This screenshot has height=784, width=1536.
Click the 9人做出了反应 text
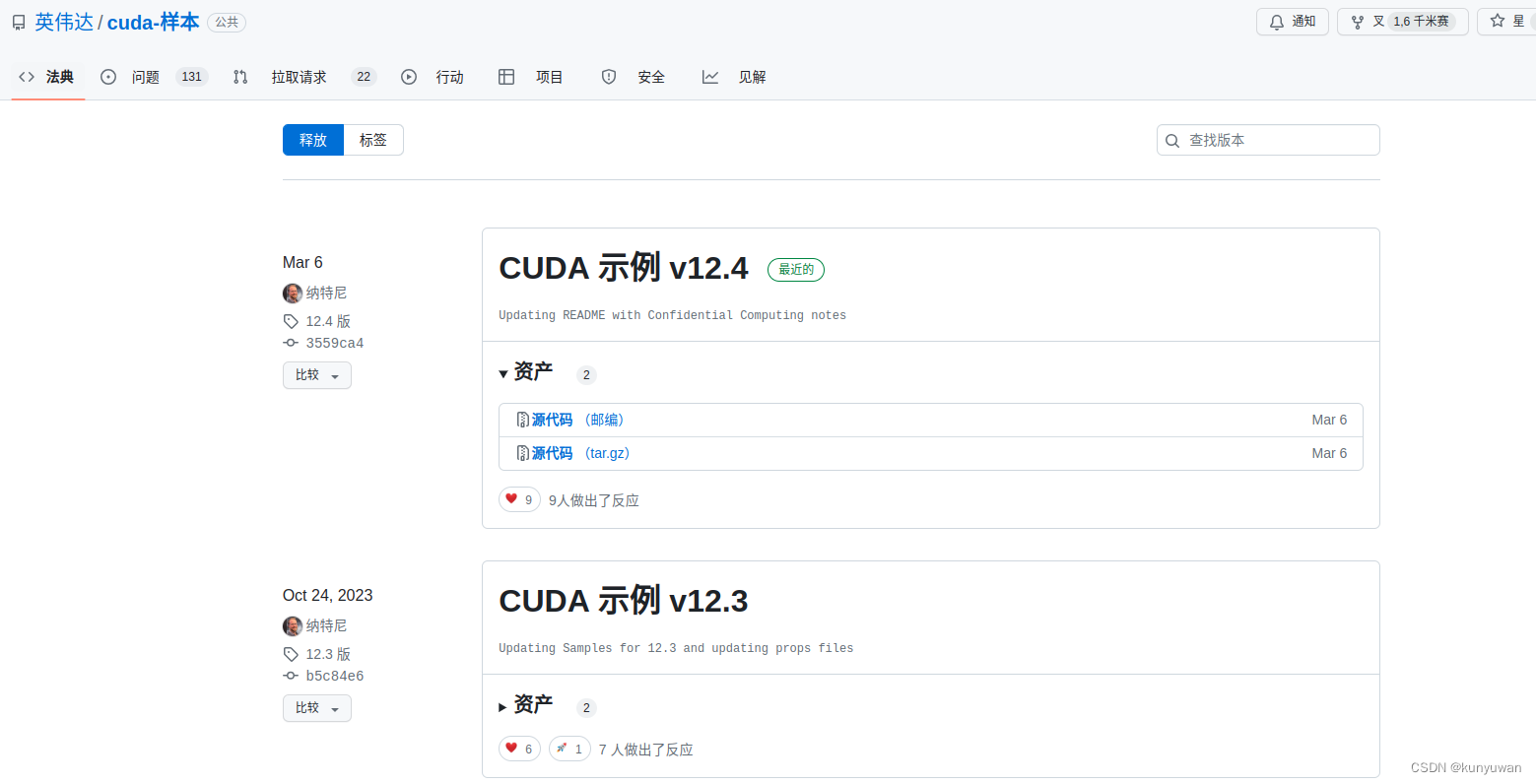(594, 500)
